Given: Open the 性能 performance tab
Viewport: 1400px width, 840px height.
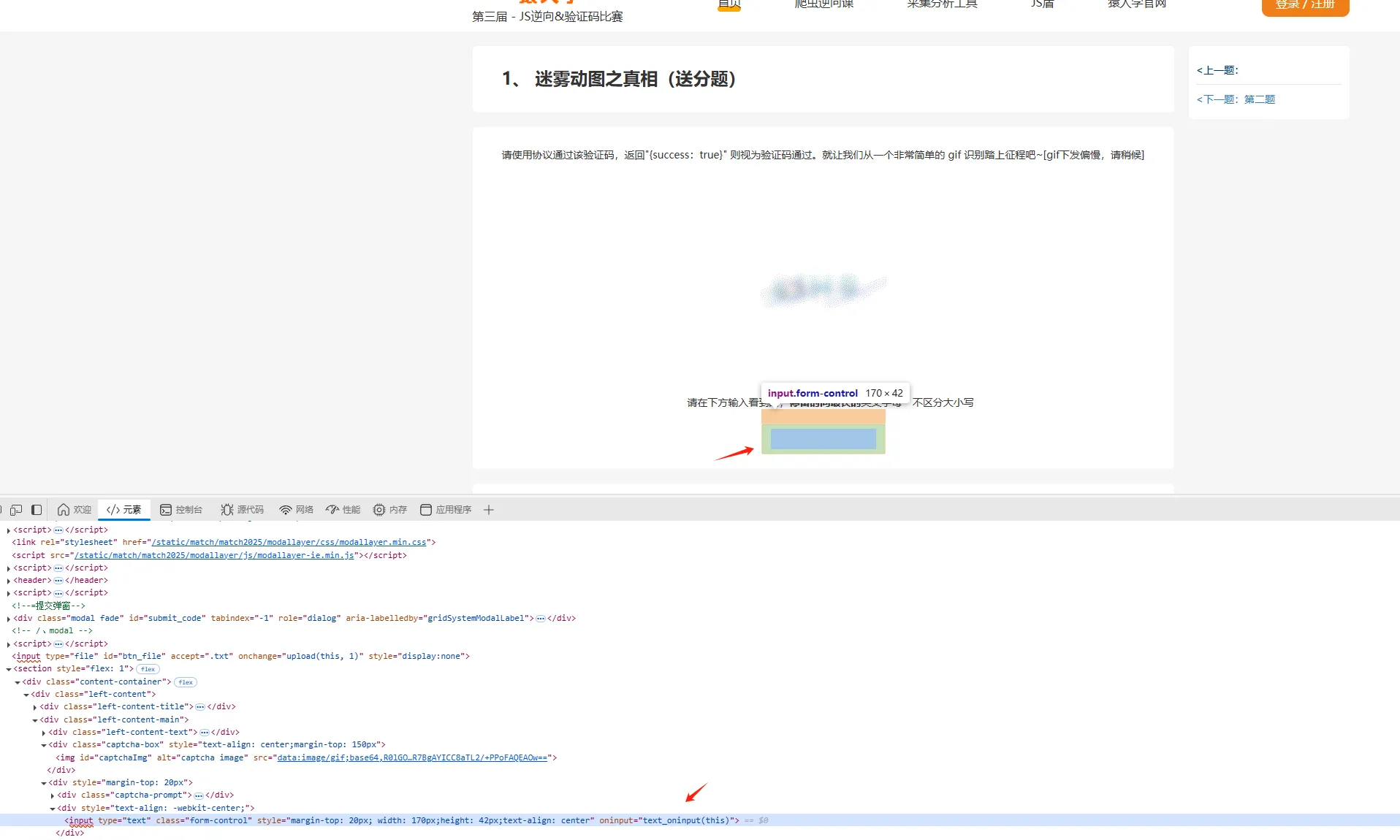Looking at the screenshot, I should 343,510.
